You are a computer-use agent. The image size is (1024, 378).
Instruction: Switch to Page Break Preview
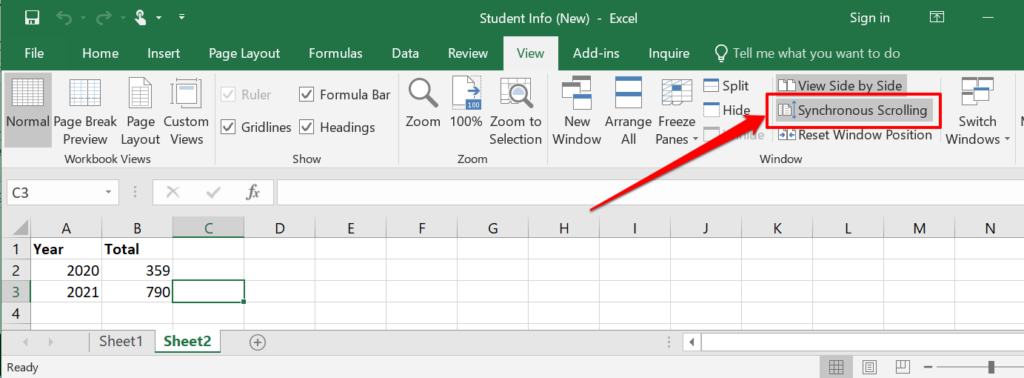tap(85, 111)
